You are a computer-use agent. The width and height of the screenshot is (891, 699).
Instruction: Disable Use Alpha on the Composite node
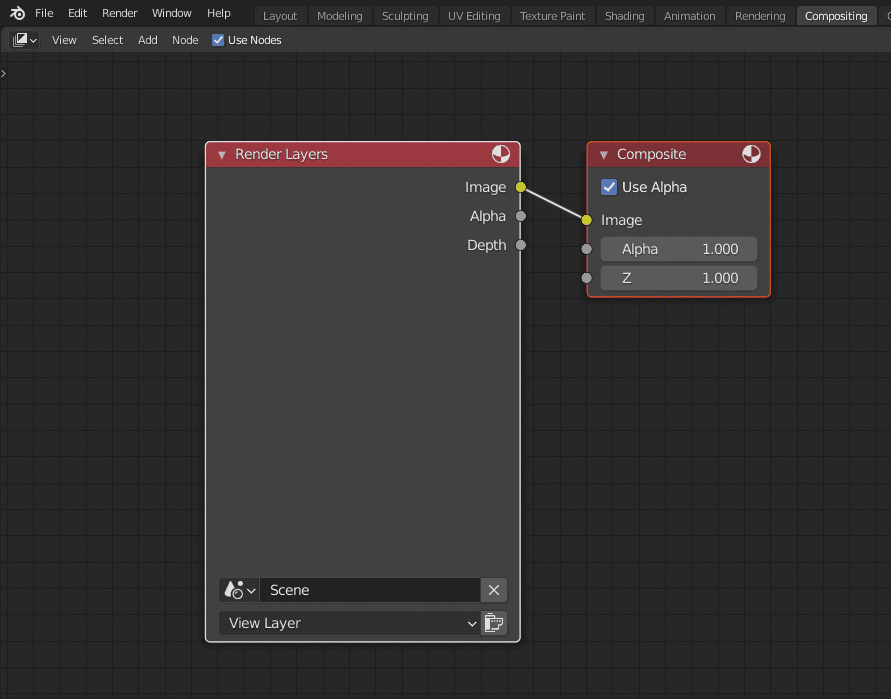point(609,187)
